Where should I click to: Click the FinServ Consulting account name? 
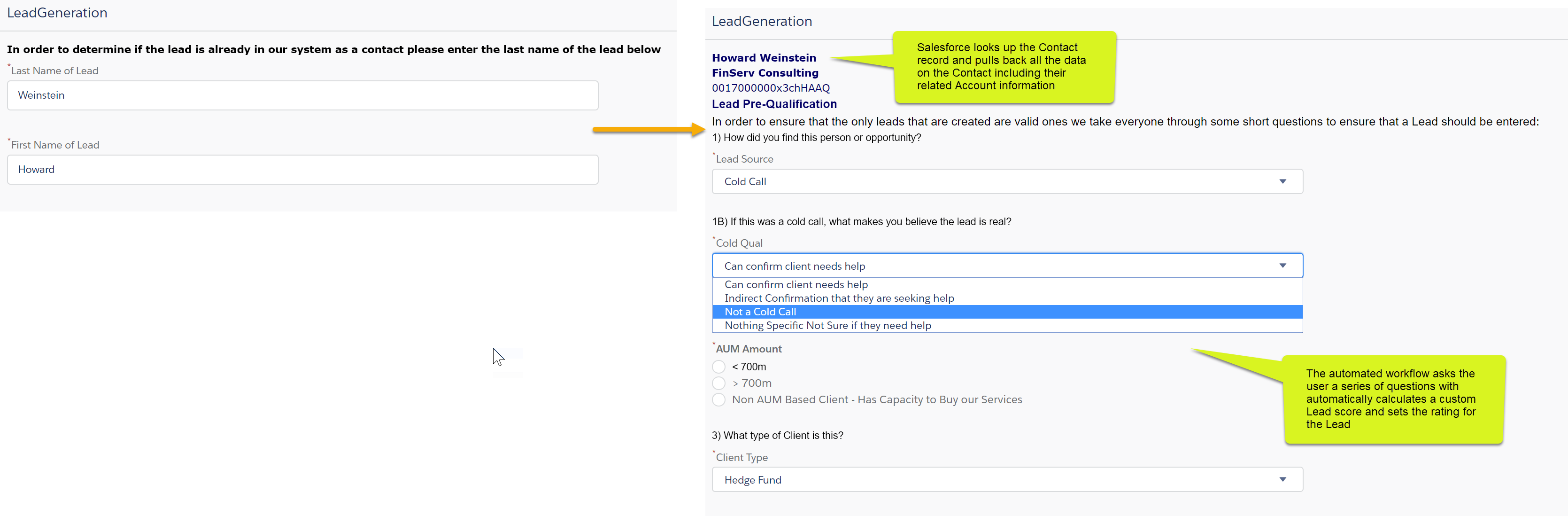pyautogui.click(x=765, y=73)
